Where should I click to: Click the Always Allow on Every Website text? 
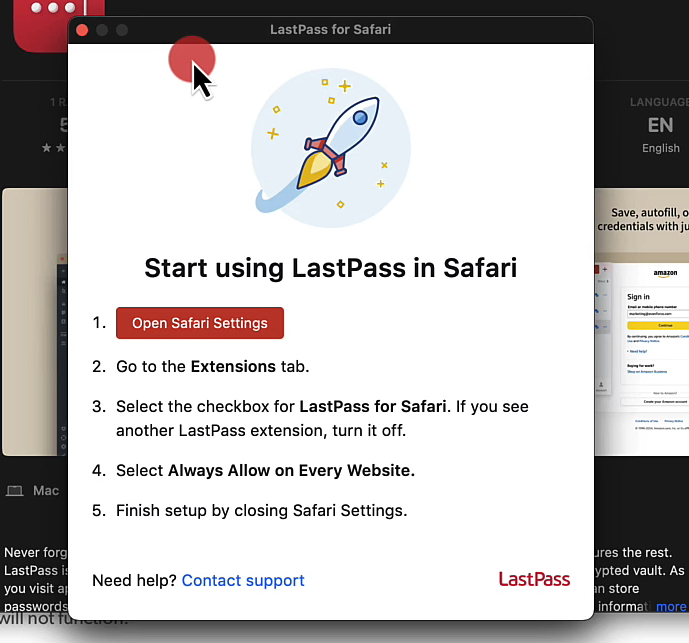tap(291, 470)
